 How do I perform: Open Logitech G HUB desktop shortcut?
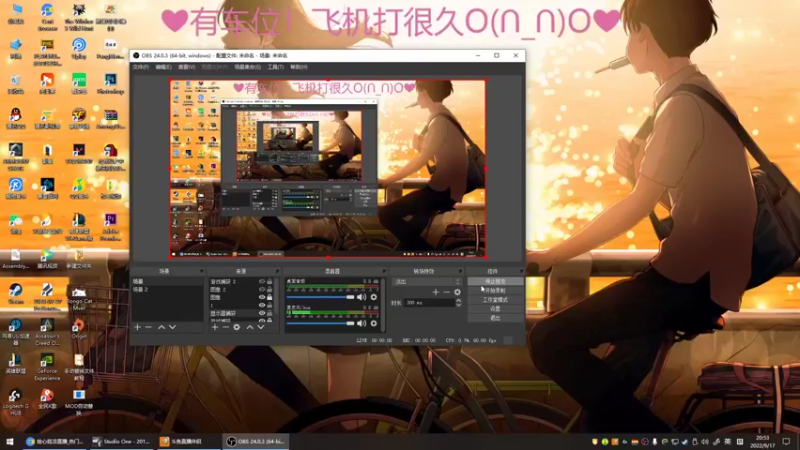click(16, 402)
